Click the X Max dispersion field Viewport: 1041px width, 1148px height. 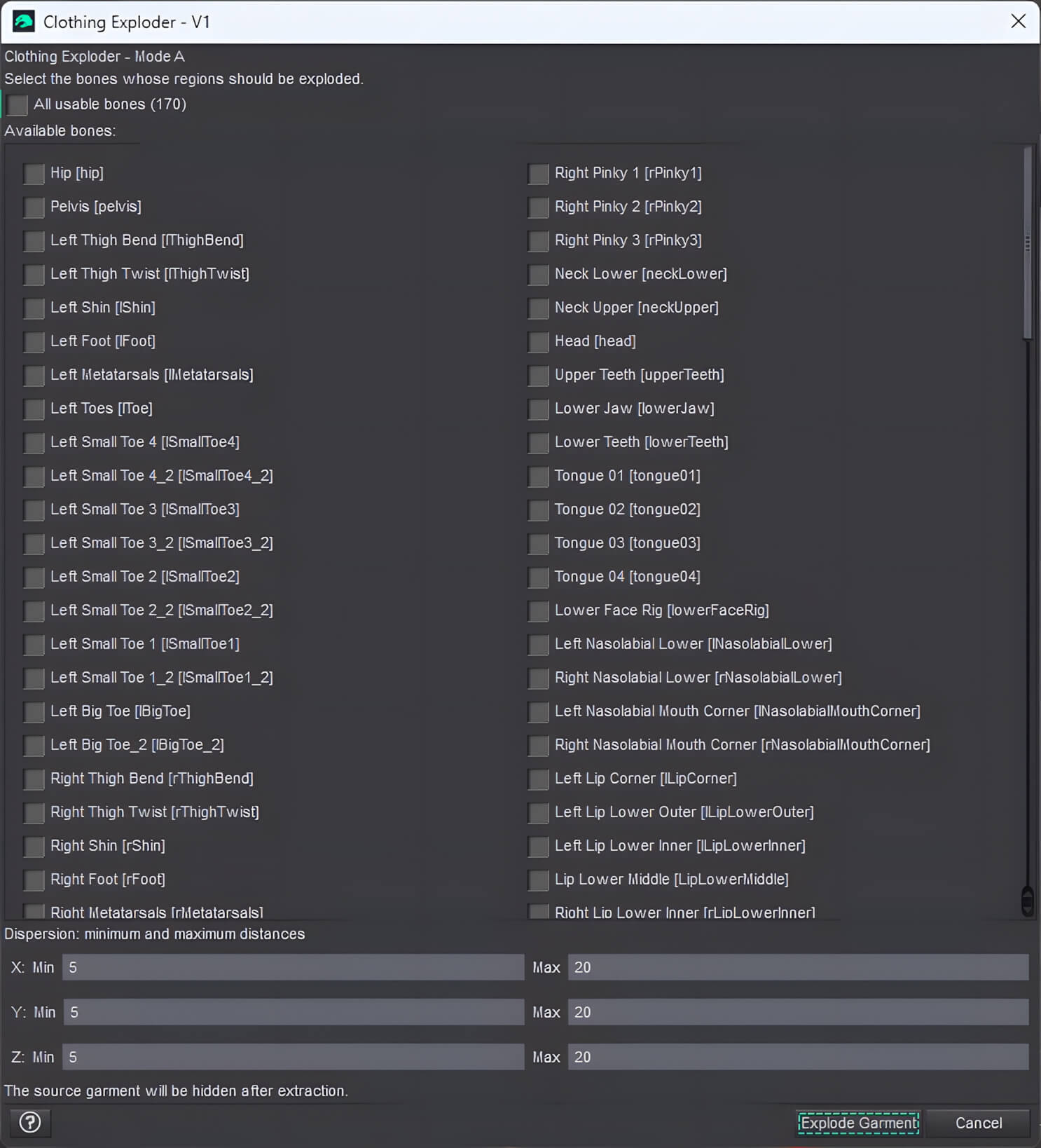[x=798, y=967]
